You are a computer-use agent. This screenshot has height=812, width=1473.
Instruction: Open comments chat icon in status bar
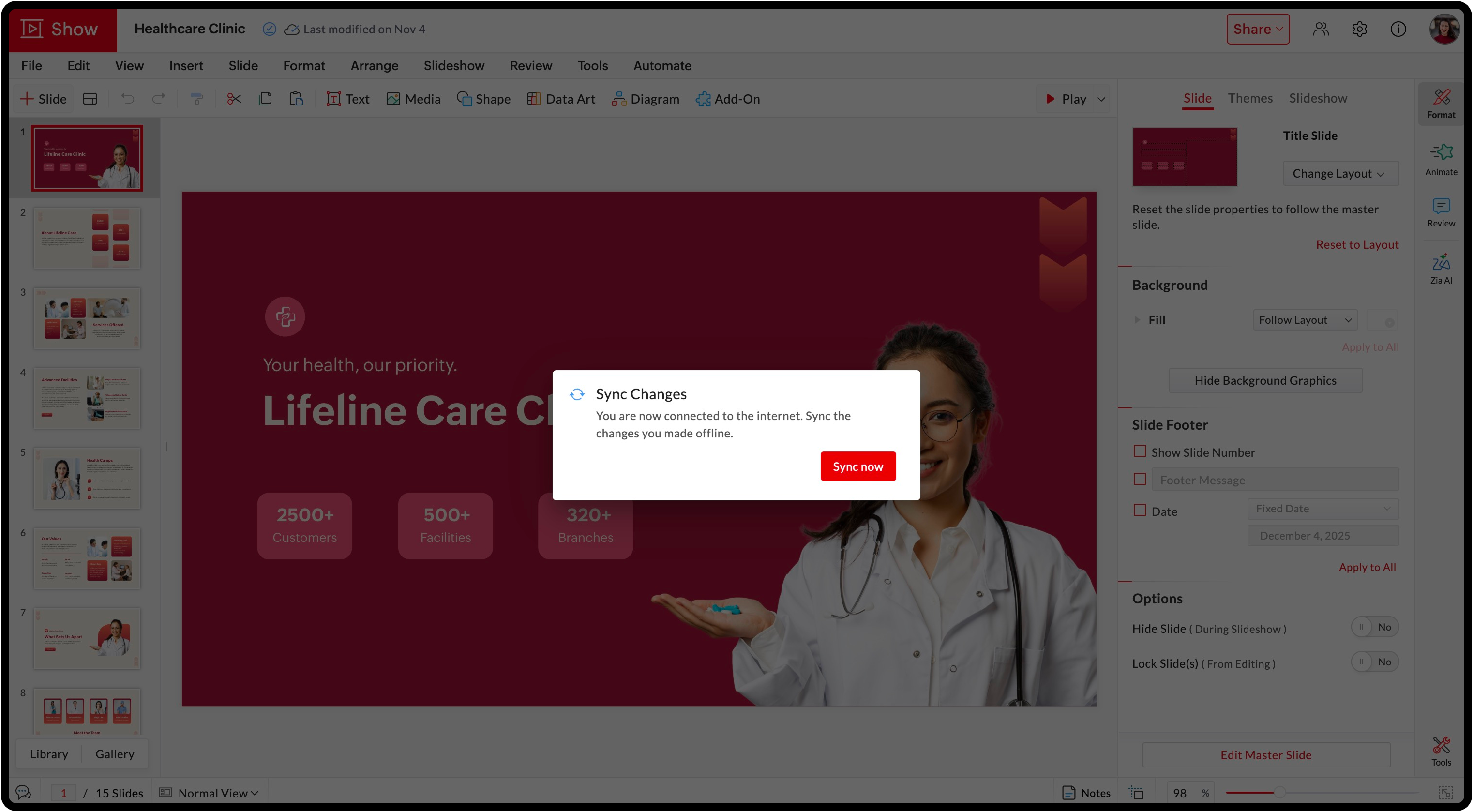pyautogui.click(x=23, y=792)
